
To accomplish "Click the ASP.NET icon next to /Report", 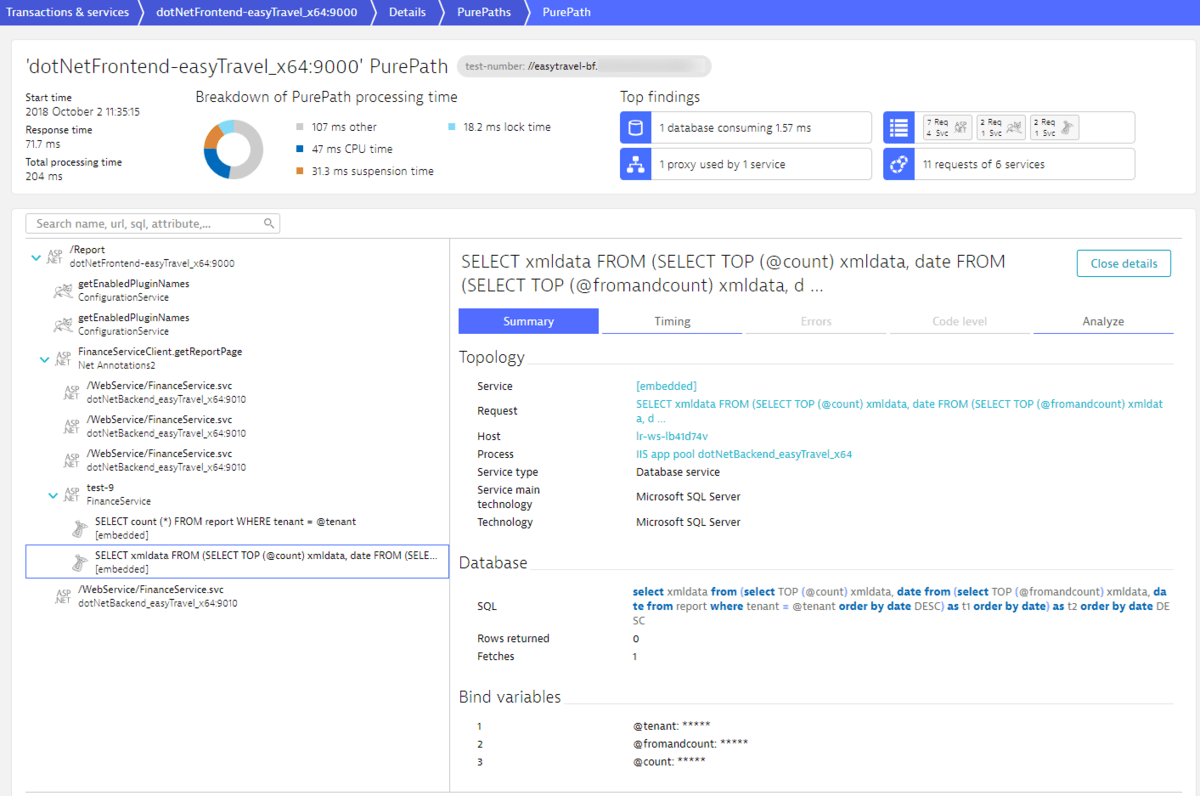I will (57, 257).
